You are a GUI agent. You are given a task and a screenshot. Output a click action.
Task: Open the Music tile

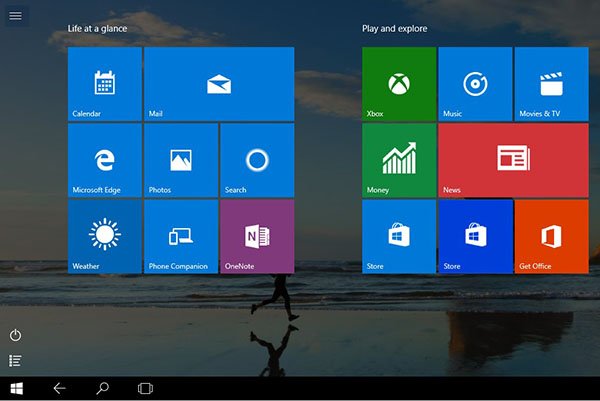[x=474, y=84]
